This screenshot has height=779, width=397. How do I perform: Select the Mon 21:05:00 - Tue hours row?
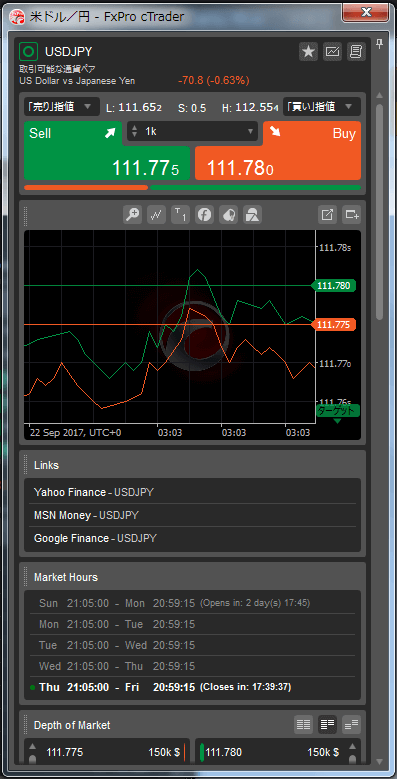click(192, 624)
